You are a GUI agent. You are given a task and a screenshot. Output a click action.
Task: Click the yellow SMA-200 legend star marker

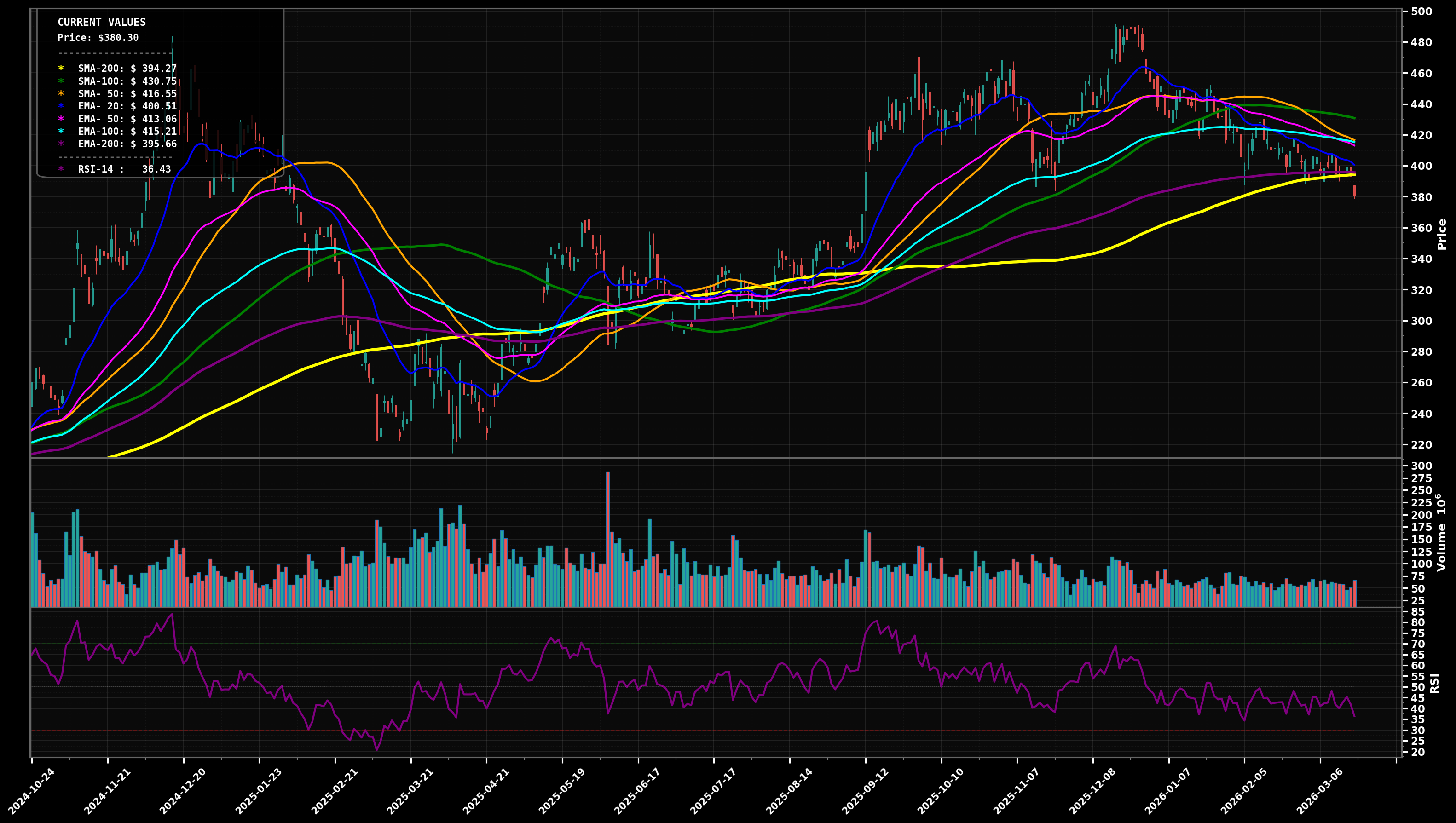(62, 69)
